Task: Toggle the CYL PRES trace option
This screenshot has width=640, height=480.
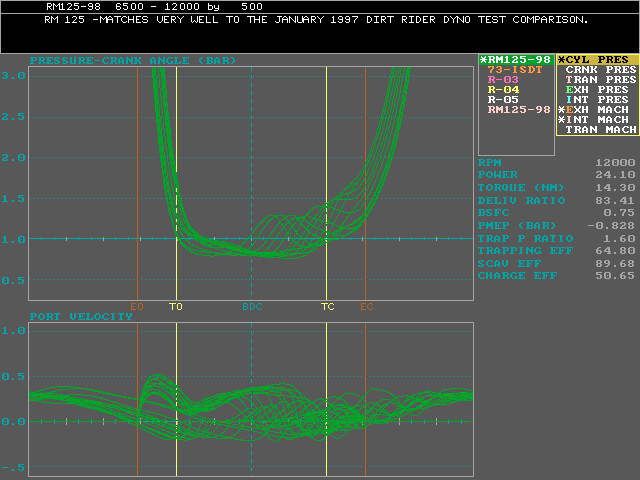Action: pos(597,60)
